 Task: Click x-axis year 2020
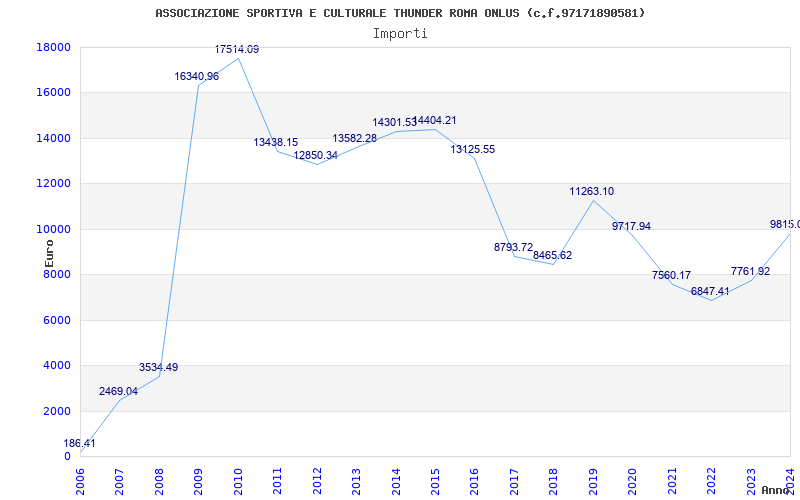(633, 481)
